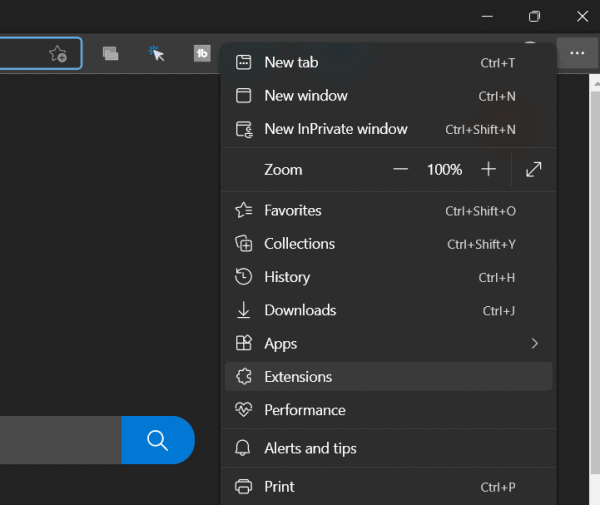Open a New tab from the menu
600x505 pixels.
pyautogui.click(x=388, y=62)
